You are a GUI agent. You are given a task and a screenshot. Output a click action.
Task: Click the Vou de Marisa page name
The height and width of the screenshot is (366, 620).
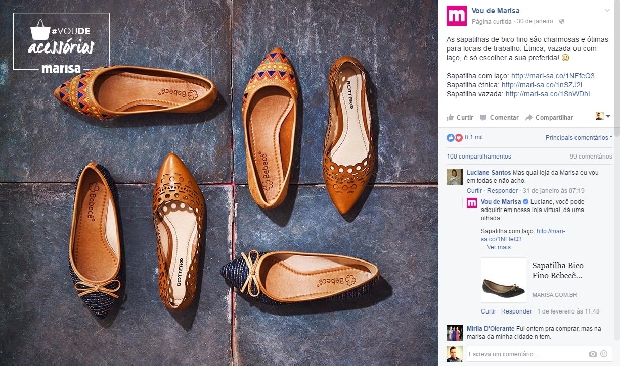(495, 11)
